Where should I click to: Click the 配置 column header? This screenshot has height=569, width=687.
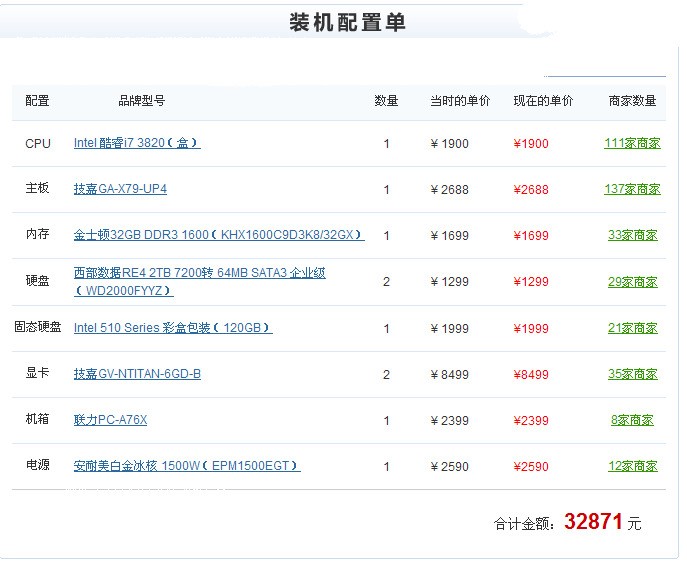click(37, 101)
